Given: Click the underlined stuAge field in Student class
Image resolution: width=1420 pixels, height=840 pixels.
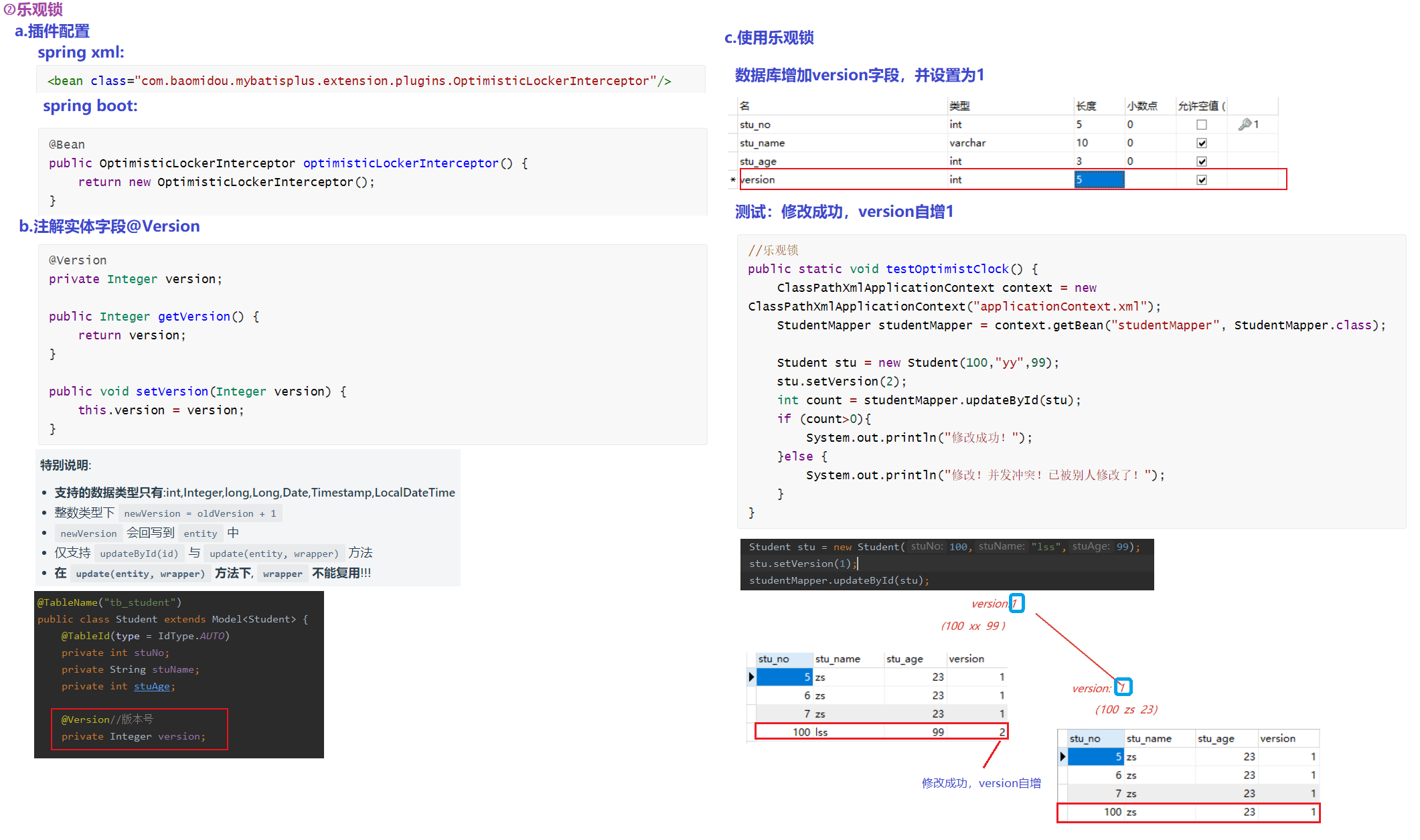Looking at the screenshot, I should [x=153, y=687].
